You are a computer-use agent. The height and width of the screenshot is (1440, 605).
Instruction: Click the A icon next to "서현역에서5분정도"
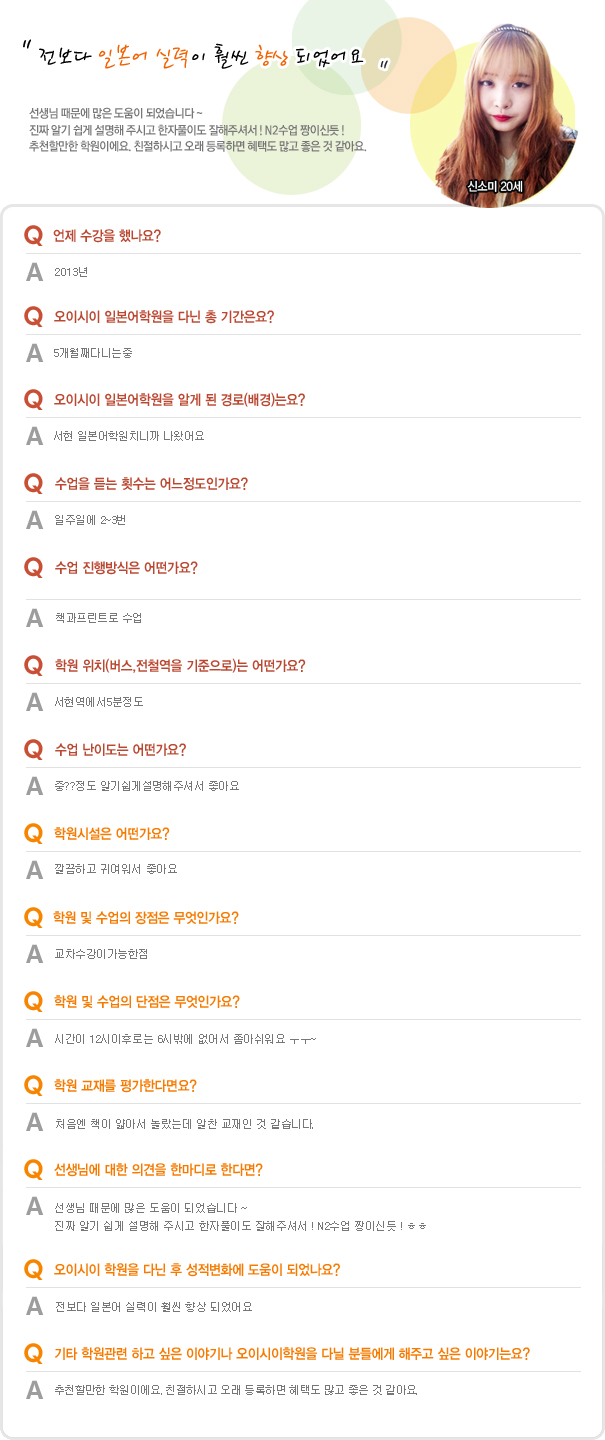point(34,702)
